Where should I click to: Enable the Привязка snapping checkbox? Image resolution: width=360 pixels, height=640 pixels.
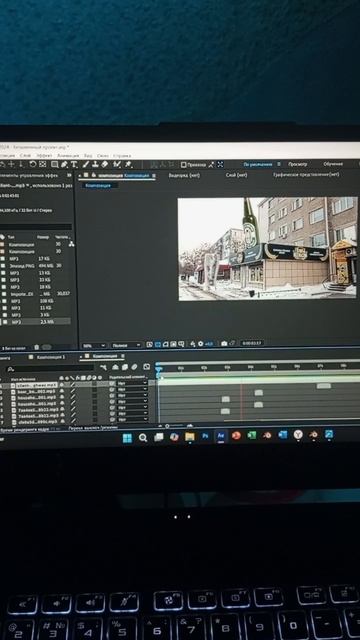(184, 164)
